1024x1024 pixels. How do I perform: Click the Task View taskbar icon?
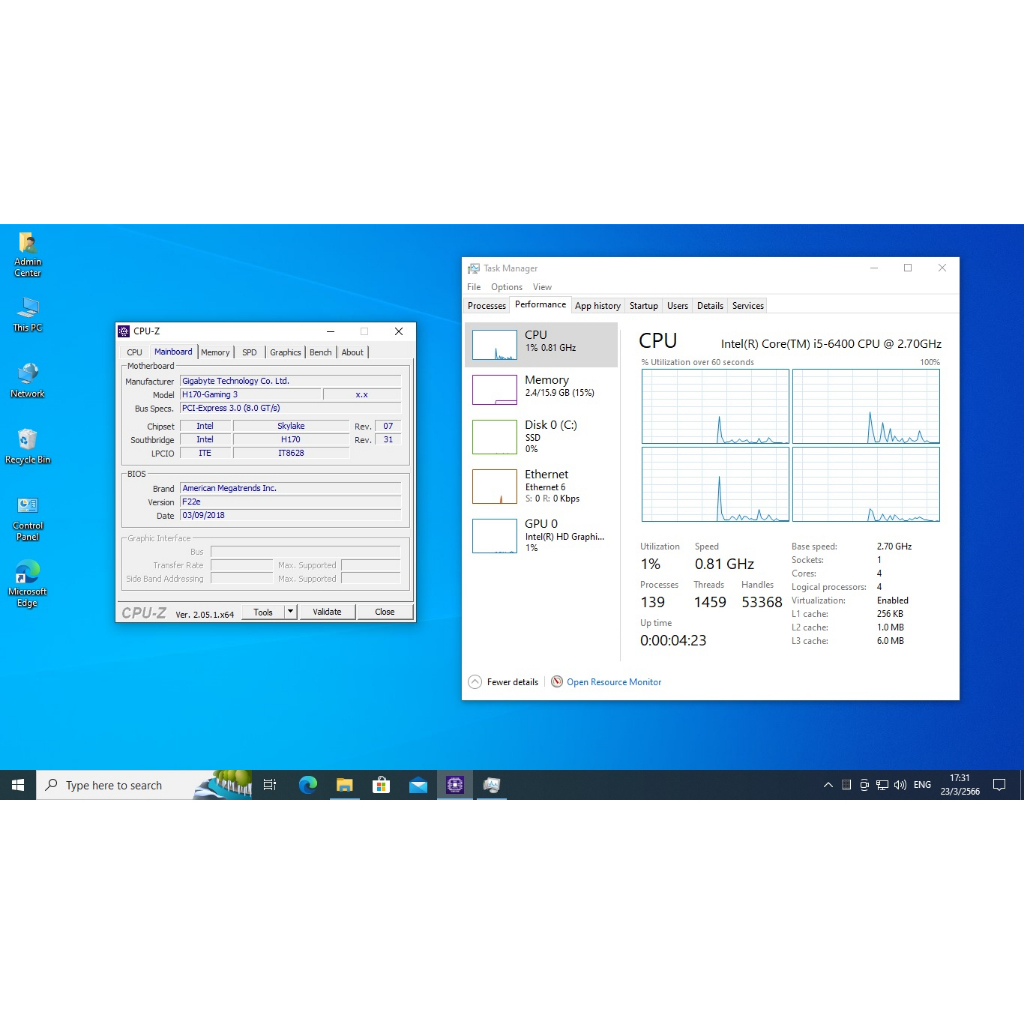pyautogui.click(x=270, y=785)
